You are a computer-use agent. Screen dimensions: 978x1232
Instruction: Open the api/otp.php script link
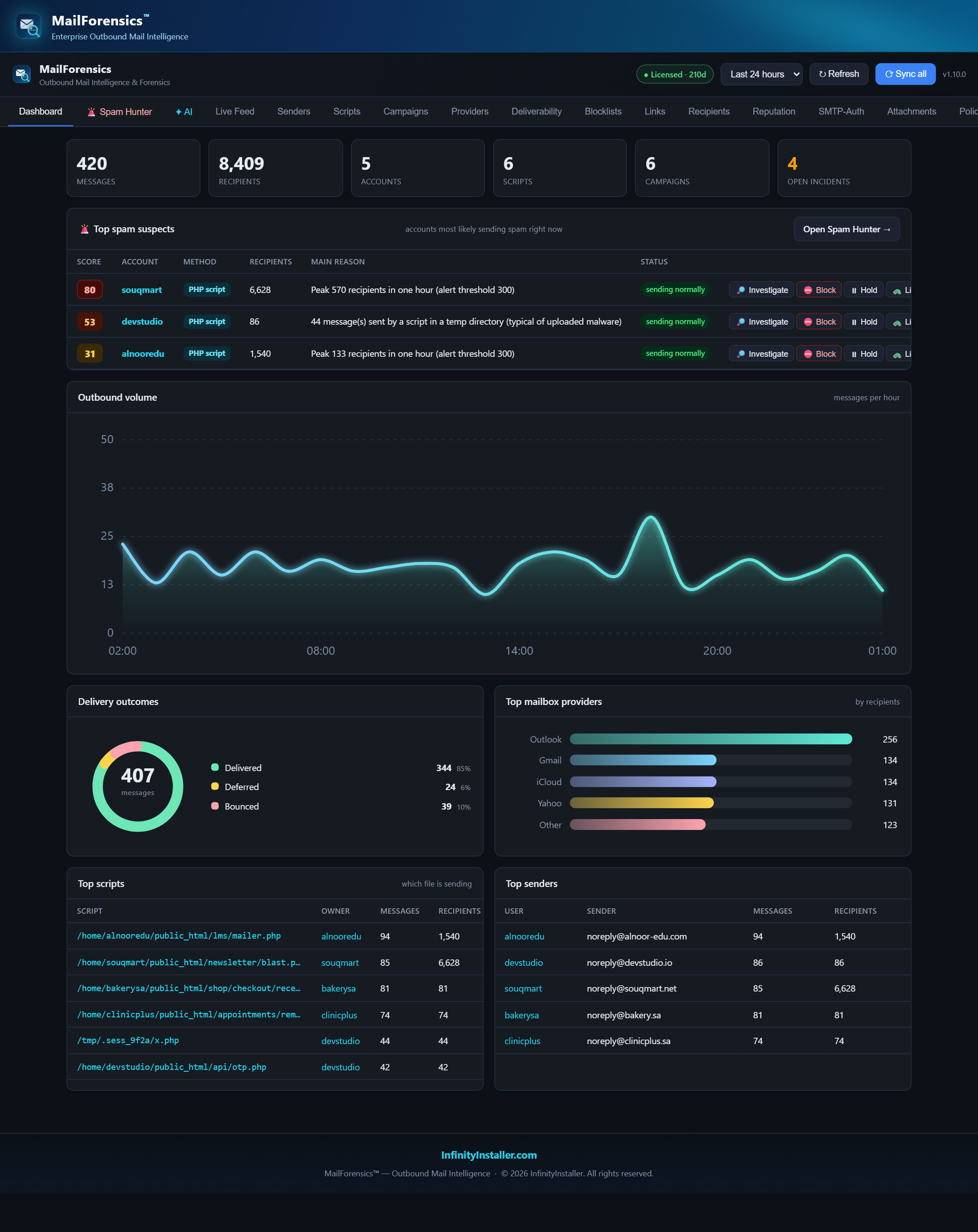tap(172, 1068)
